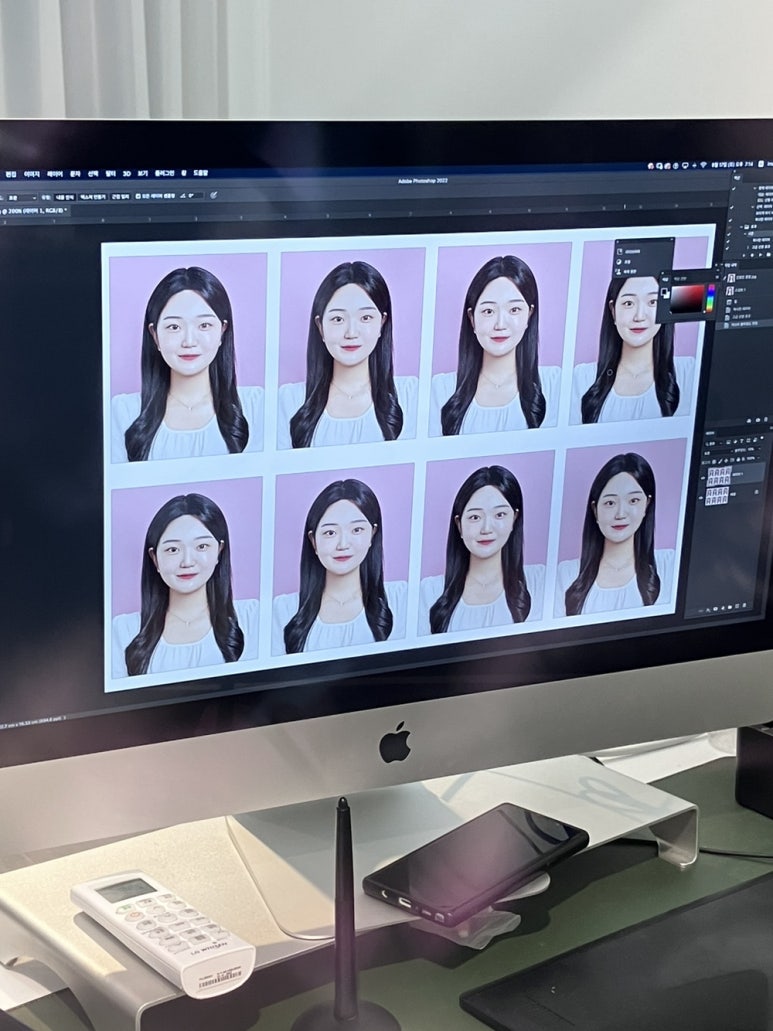Viewport: 773px width, 1031px height.
Task: Open the 이미지 (Image) menu
Action: [32, 173]
